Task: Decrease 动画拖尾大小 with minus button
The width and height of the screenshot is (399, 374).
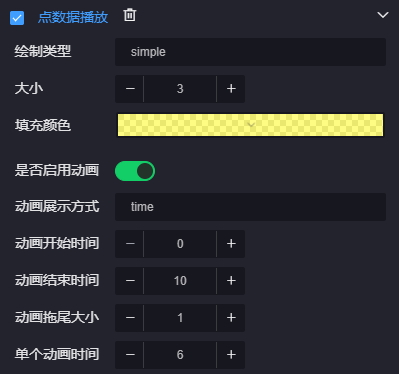Action: click(x=130, y=318)
